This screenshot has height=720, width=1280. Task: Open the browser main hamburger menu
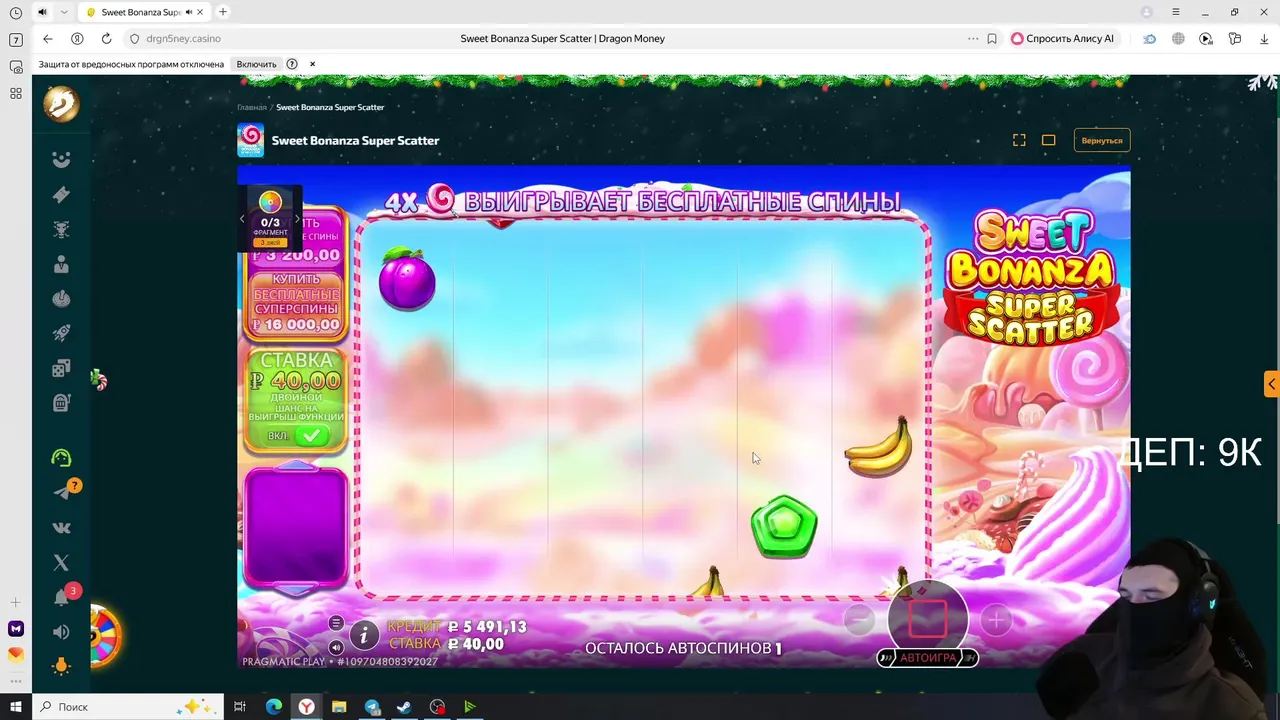pos(1175,12)
